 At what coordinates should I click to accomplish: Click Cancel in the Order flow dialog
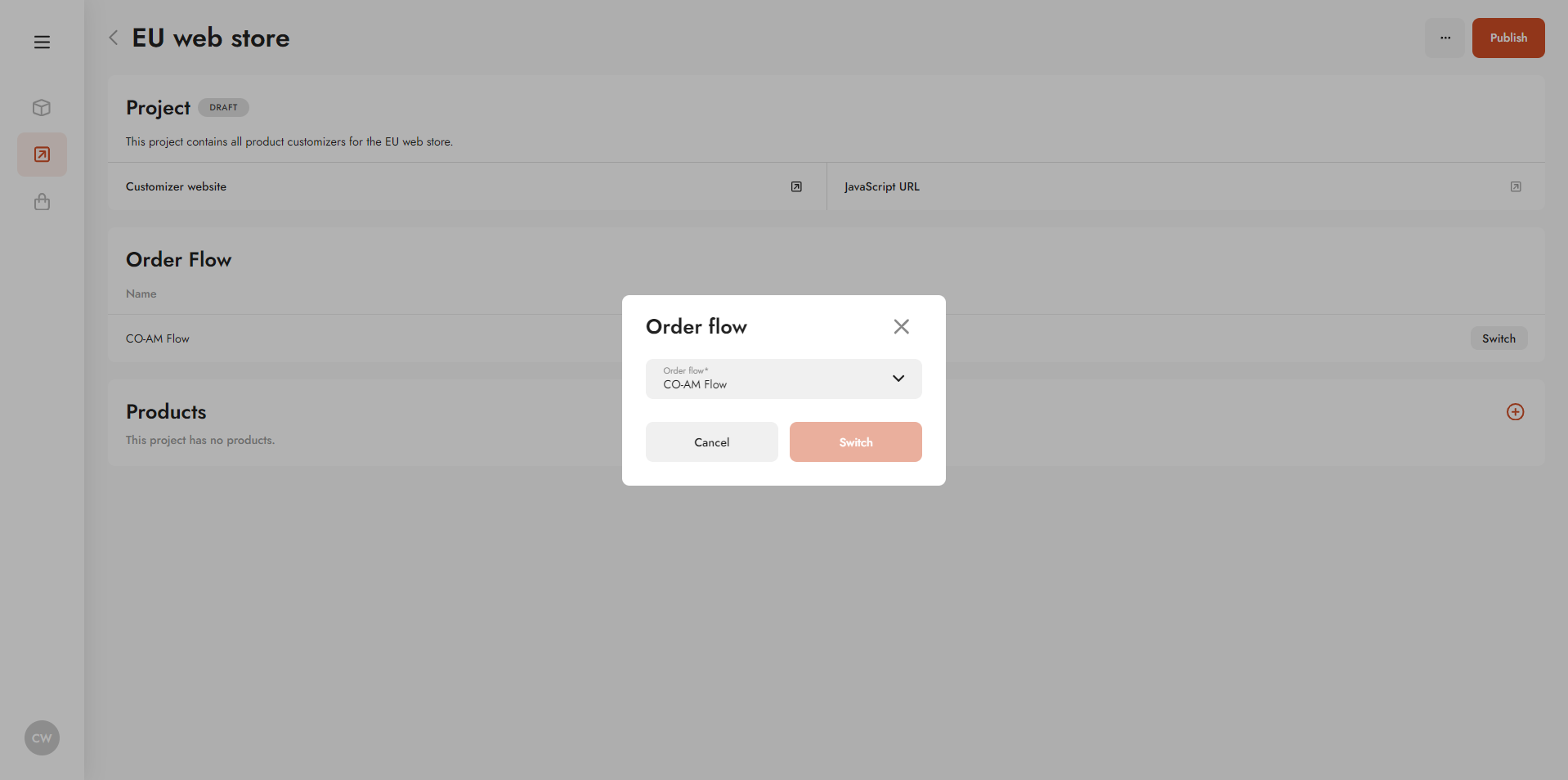(x=712, y=442)
